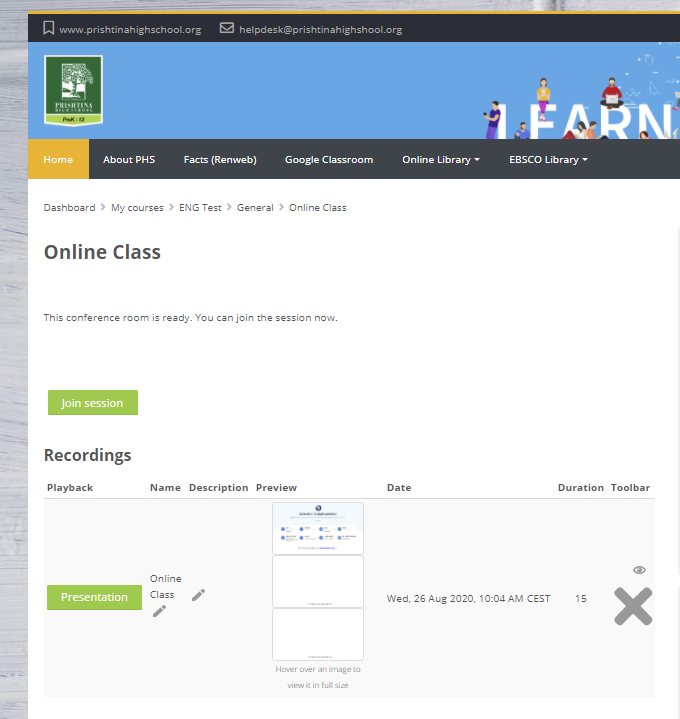Viewport: 680px width, 719px height.
Task: Click the Recordings heading
Action: click(x=88, y=455)
